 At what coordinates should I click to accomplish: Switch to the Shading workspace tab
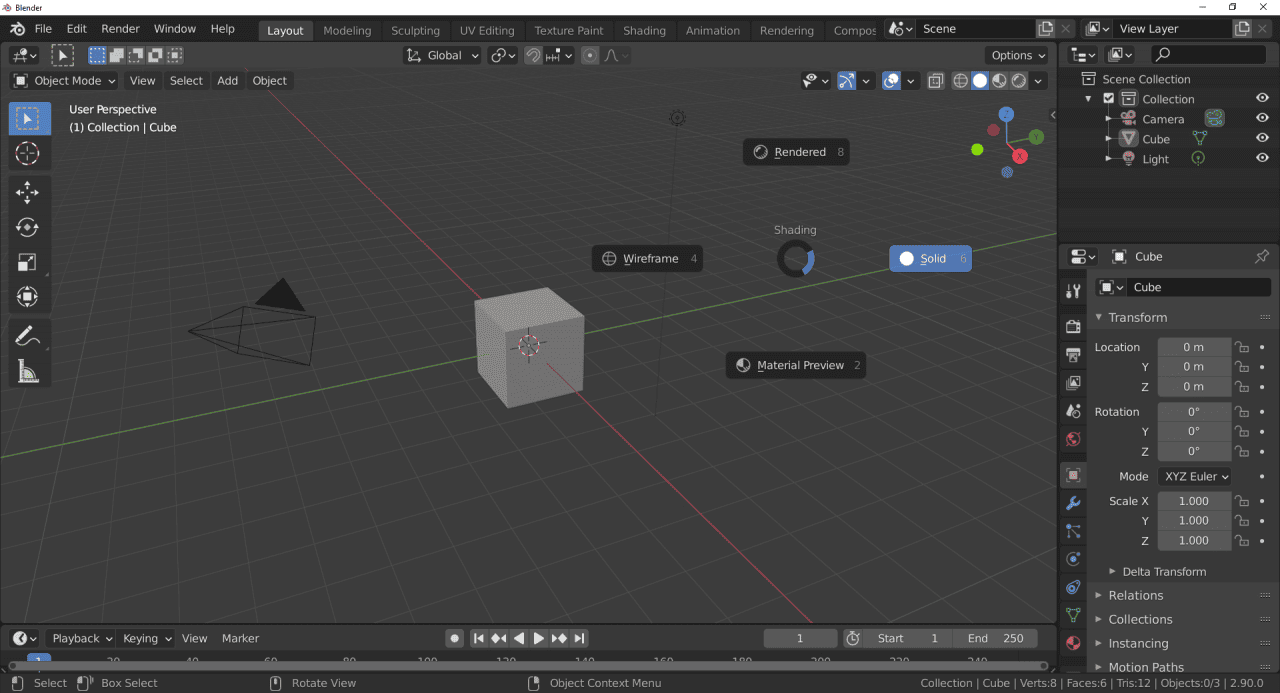644,30
